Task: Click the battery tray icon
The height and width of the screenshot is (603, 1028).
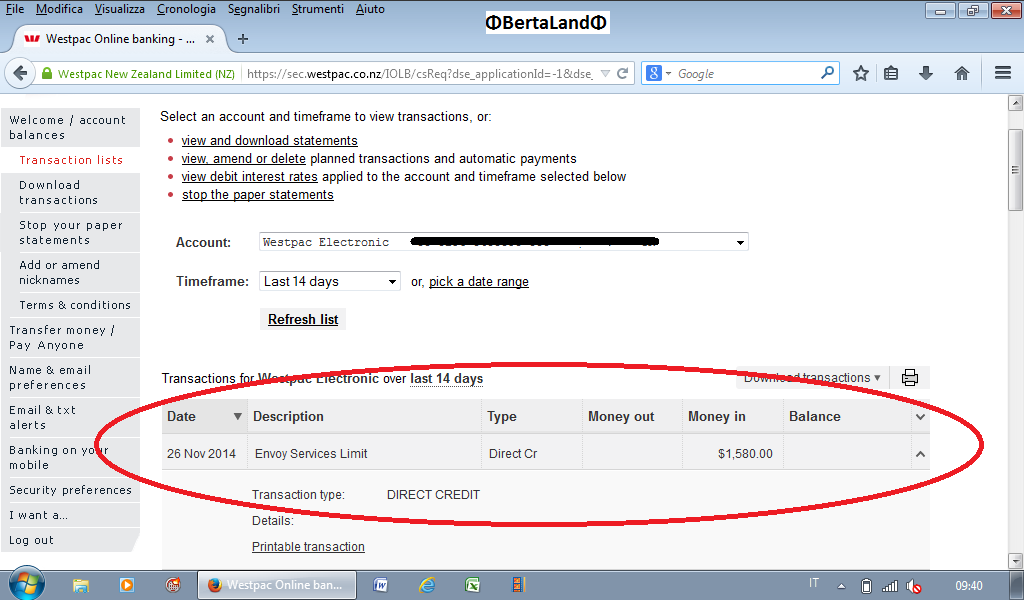Action: click(x=866, y=586)
